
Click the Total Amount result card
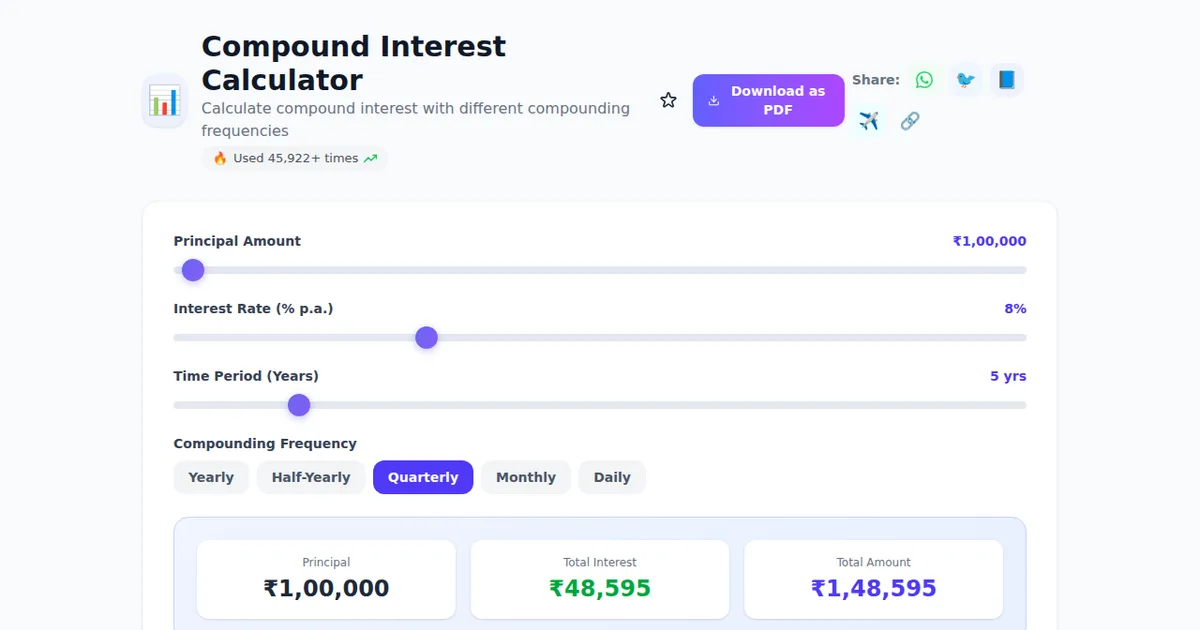pyautogui.click(x=873, y=579)
